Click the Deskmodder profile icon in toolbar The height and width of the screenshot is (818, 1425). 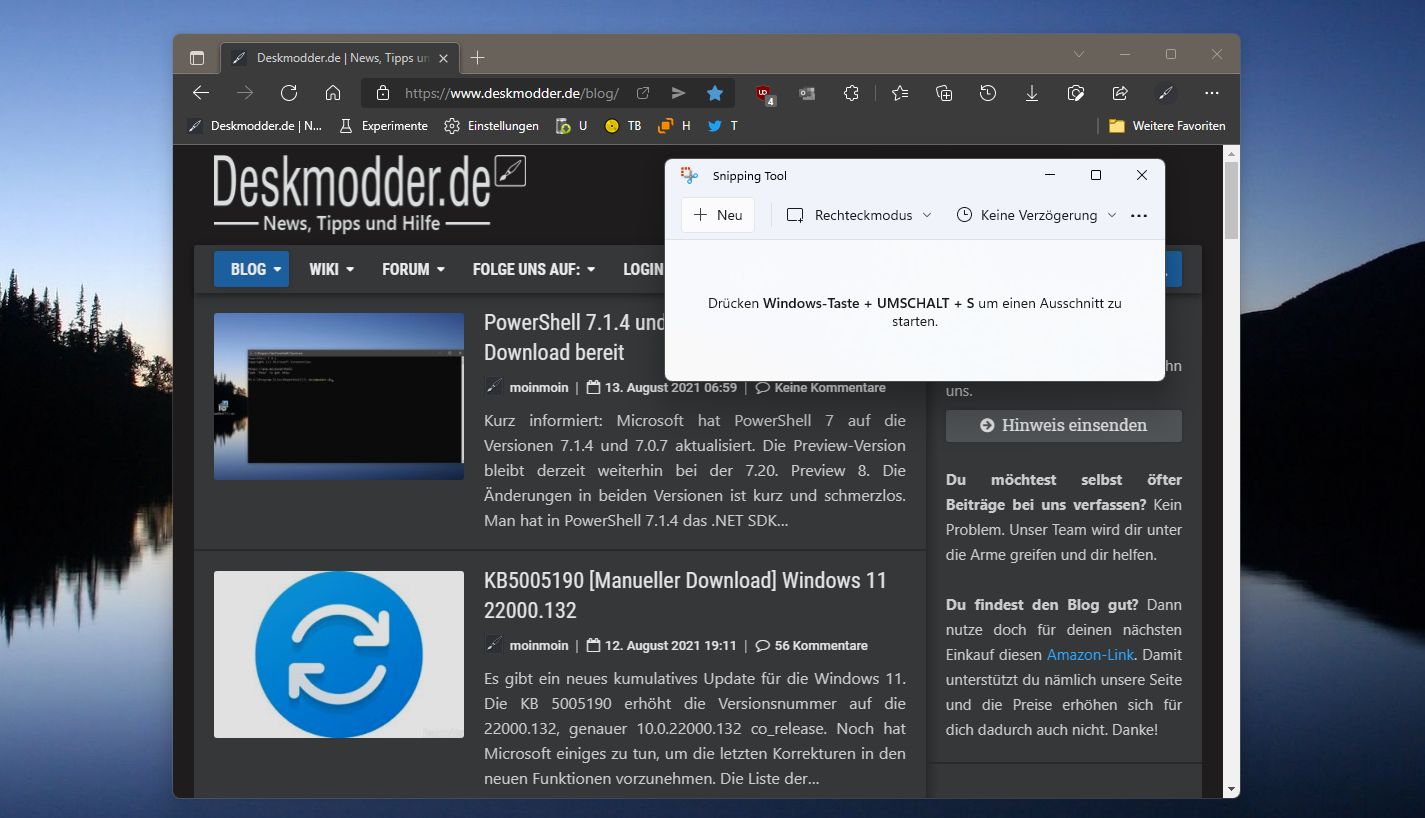coord(1165,93)
